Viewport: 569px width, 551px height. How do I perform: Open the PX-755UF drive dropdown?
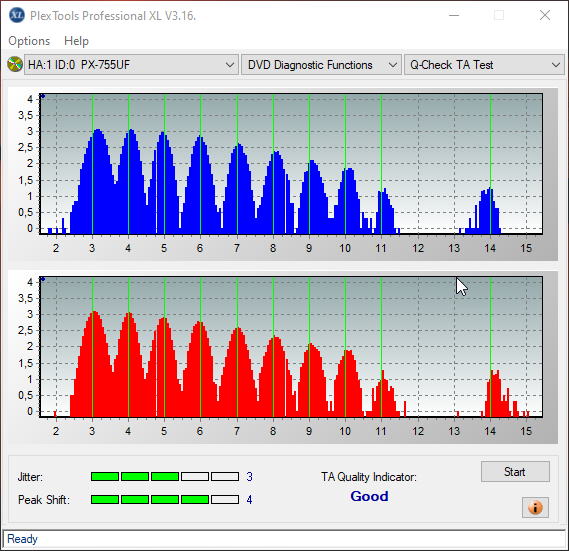point(131,65)
